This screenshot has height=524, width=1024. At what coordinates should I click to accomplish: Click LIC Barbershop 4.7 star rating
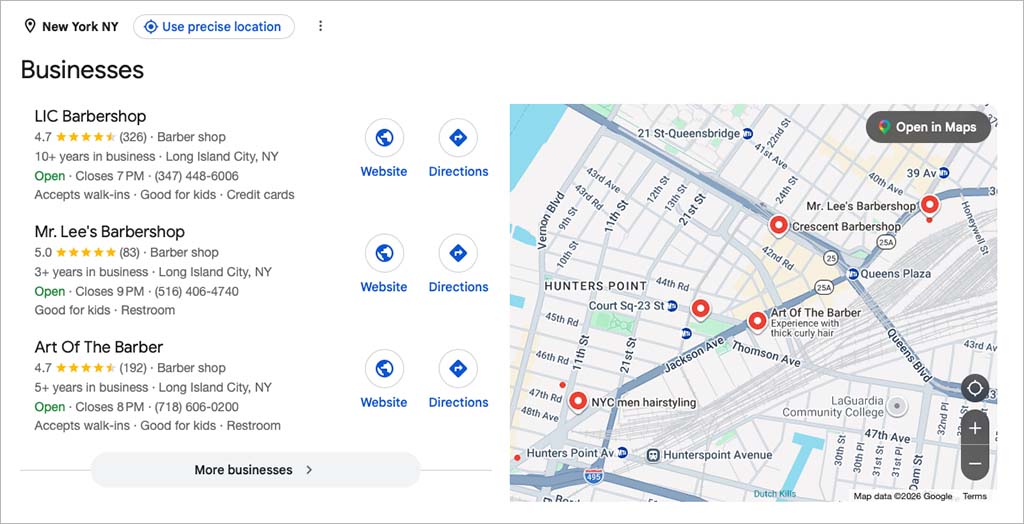pyautogui.click(x=86, y=137)
